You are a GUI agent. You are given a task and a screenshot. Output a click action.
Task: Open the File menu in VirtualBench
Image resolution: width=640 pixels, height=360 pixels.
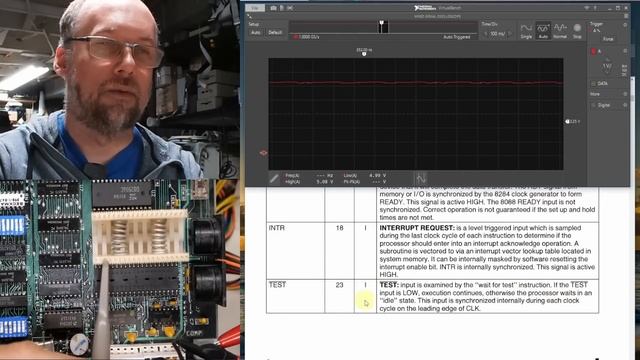pos(255,8)
